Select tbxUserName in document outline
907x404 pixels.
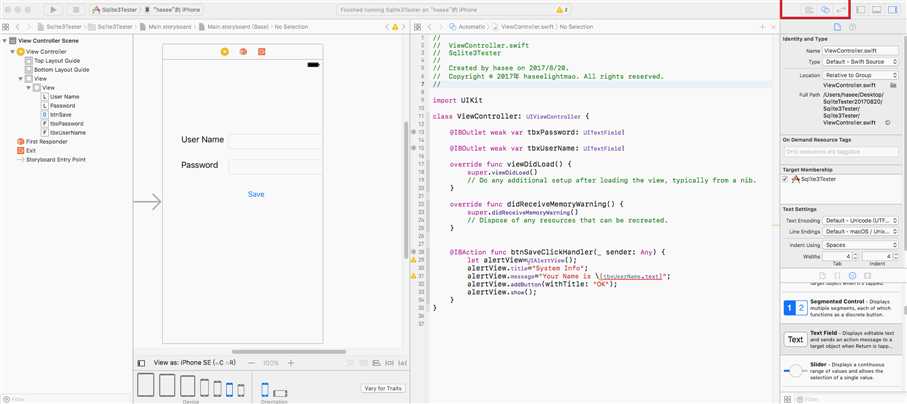(x=63, y=133)
